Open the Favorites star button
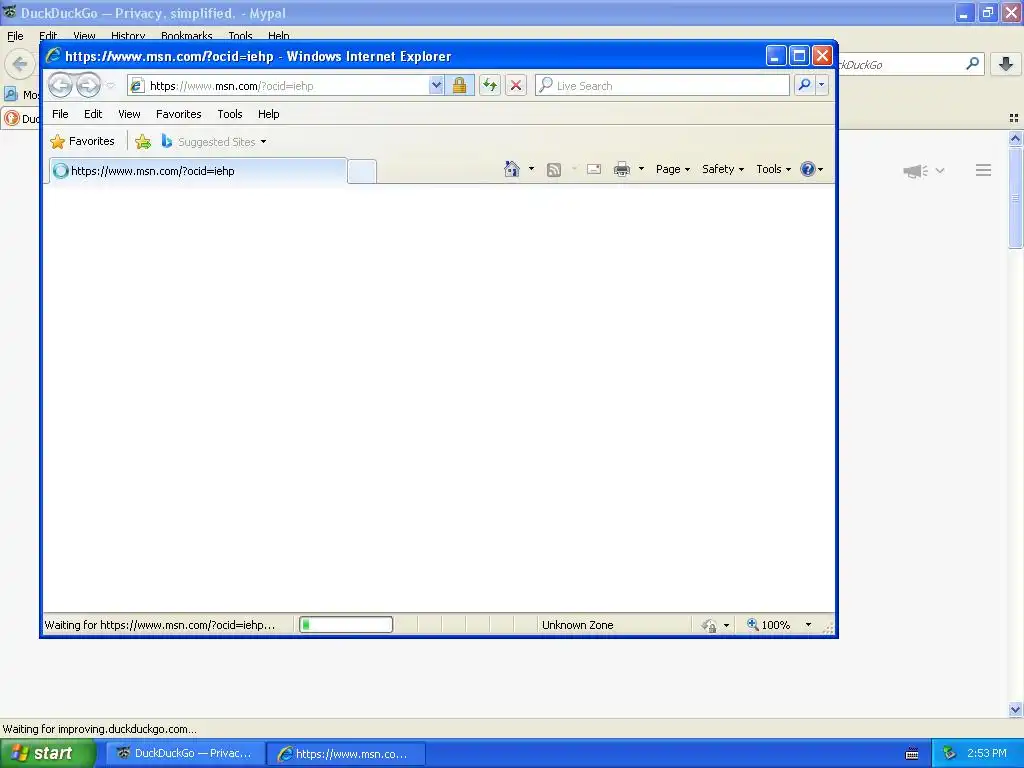The image size is (1024, 768). (82, 141)
